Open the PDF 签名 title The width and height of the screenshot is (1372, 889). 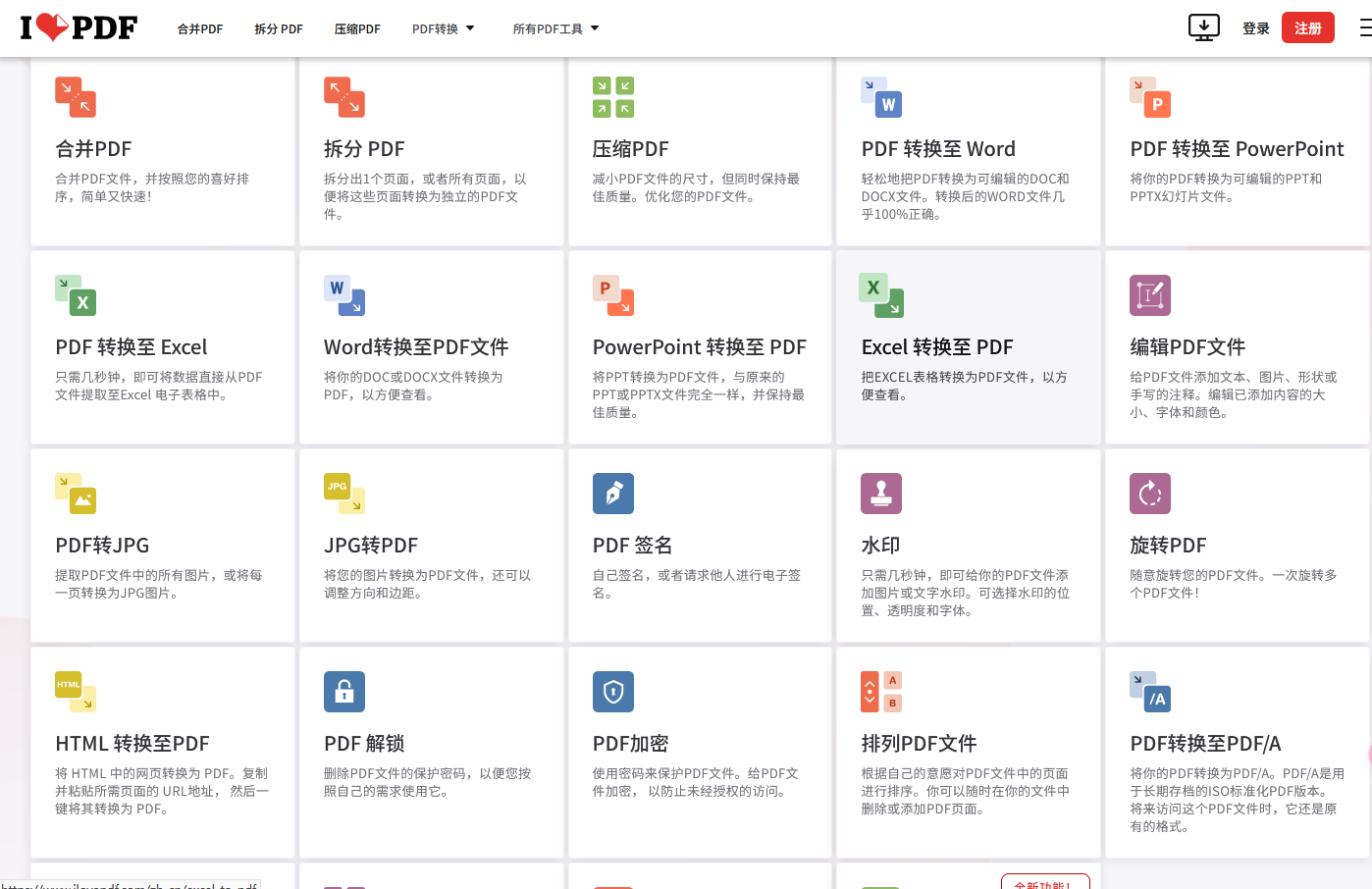pos(632,546)
